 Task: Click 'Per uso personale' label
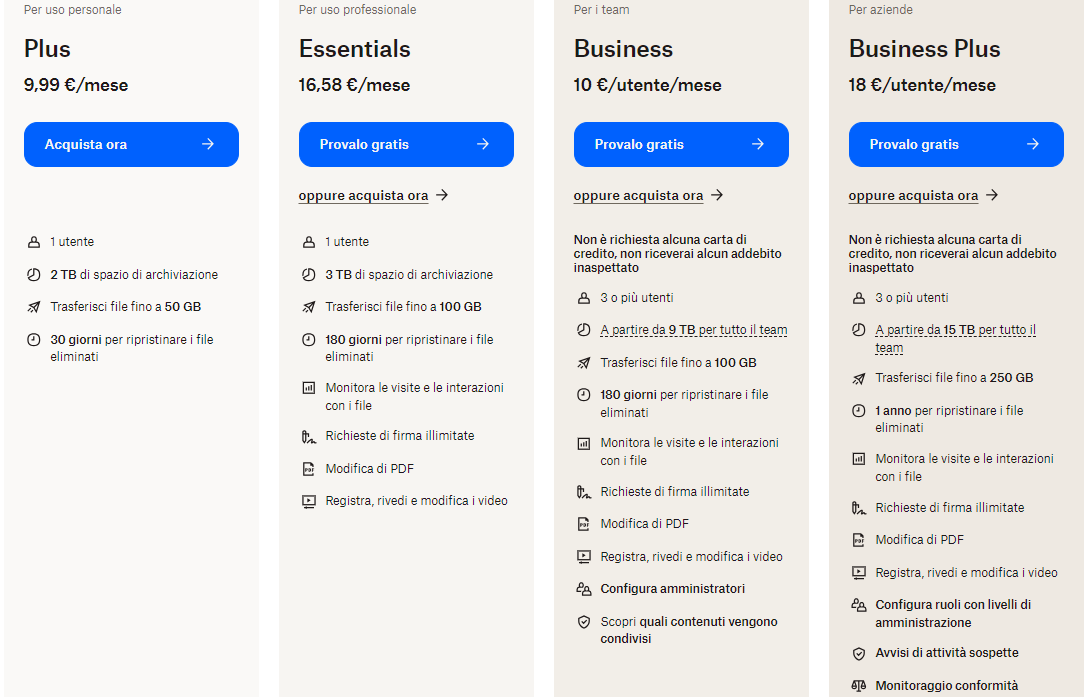click(x=73, y=10)
